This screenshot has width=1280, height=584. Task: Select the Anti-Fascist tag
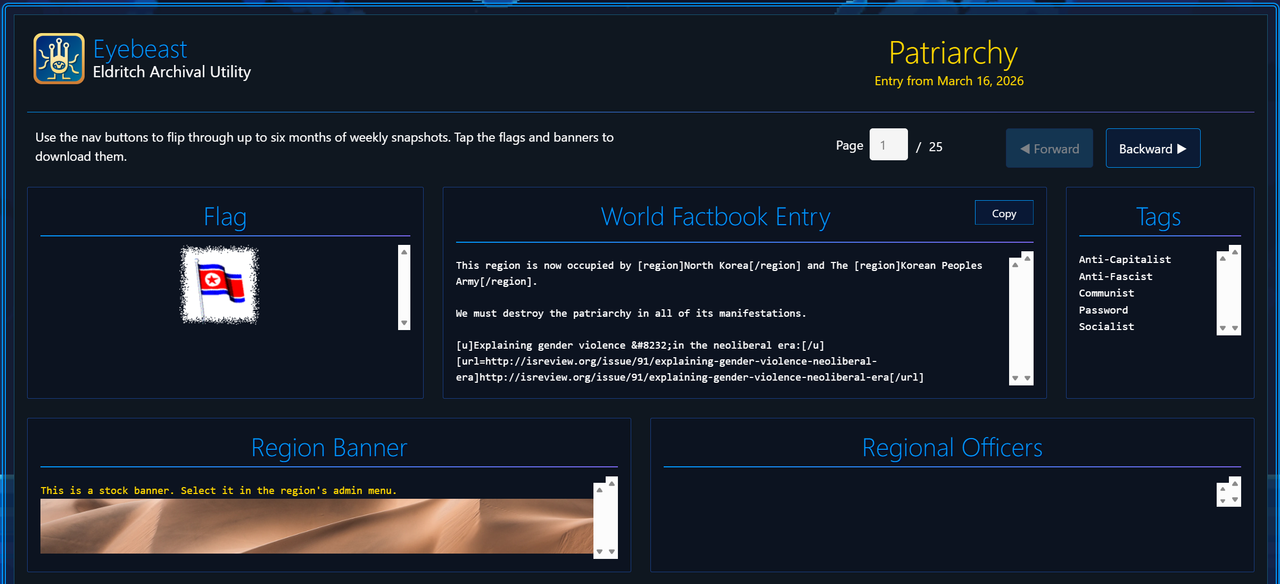1116,277
